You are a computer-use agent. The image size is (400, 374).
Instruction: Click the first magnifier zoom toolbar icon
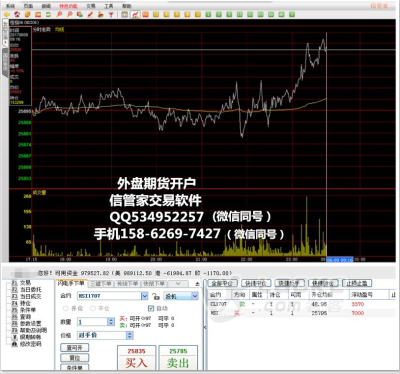tap(59, 14)
